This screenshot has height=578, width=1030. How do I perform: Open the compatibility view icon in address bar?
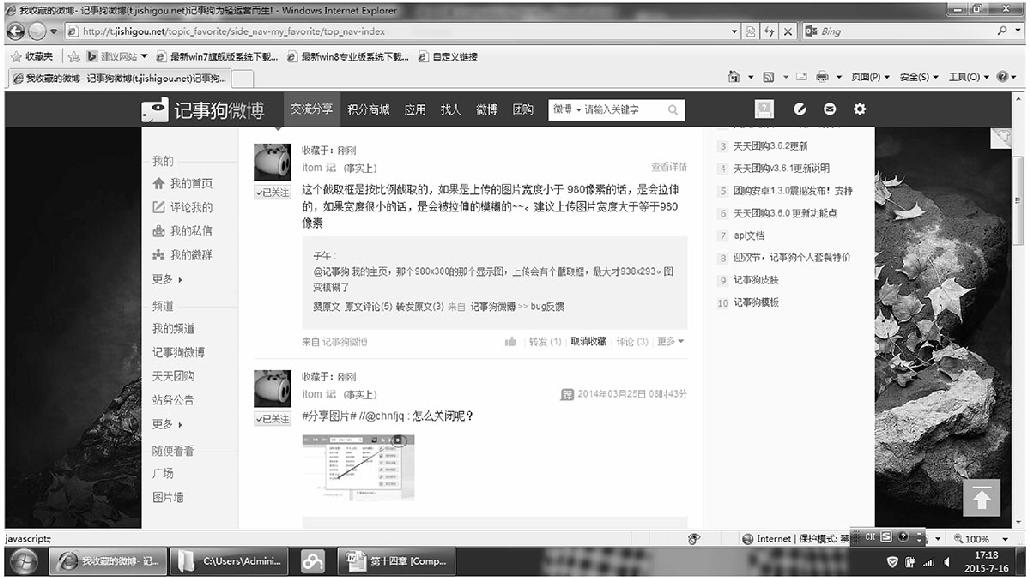pyautogui.click(x=750, y=31)
